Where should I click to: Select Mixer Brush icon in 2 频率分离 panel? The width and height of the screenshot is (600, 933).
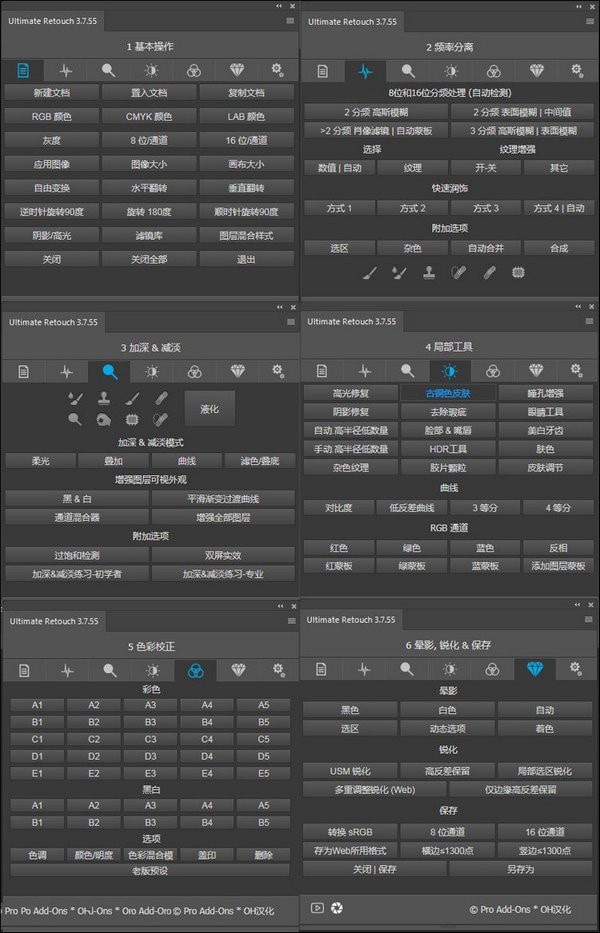398,273
